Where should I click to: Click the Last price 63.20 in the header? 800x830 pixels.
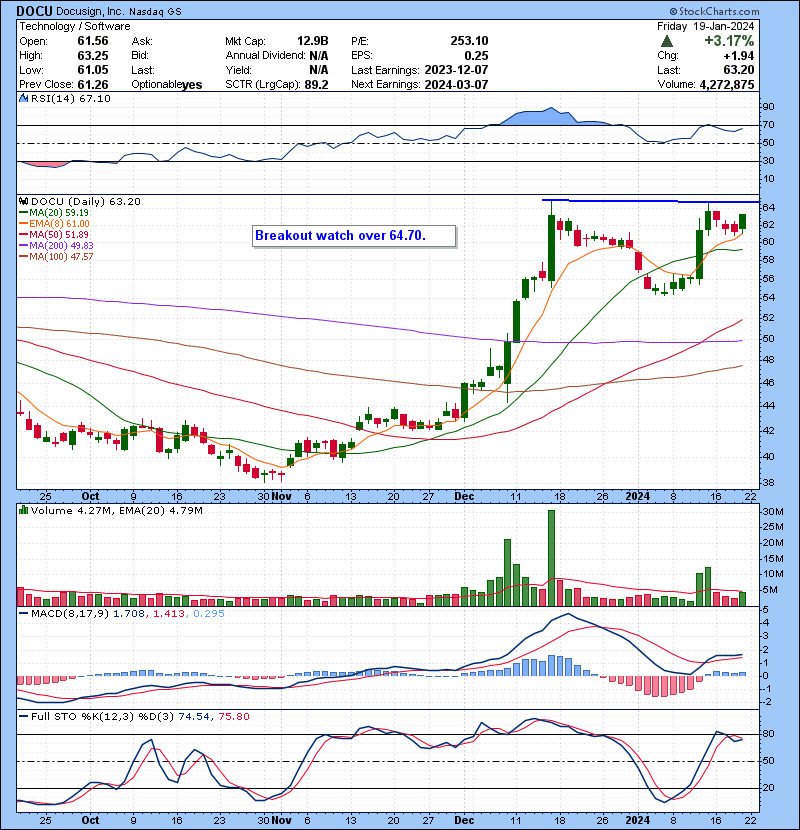coord(738,70)
